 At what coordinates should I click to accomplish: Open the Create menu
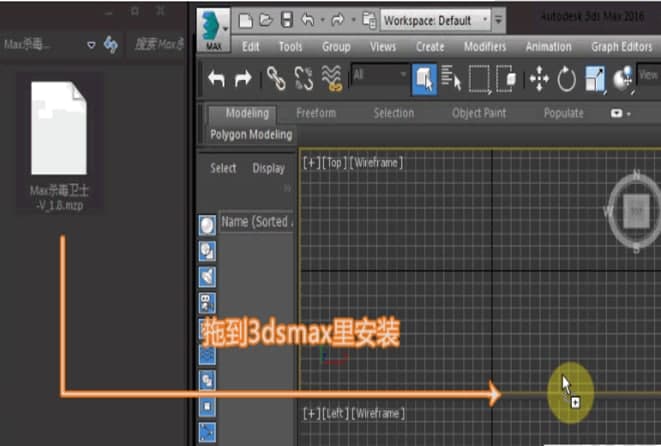click(430, 46)
